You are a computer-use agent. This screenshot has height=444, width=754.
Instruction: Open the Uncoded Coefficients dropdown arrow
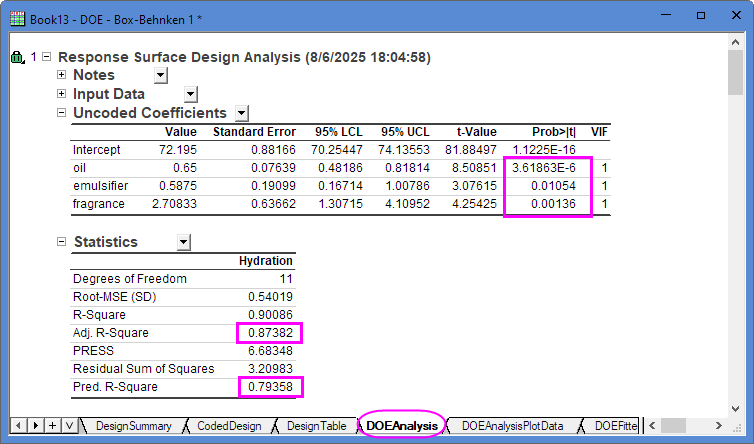(241, 114)
